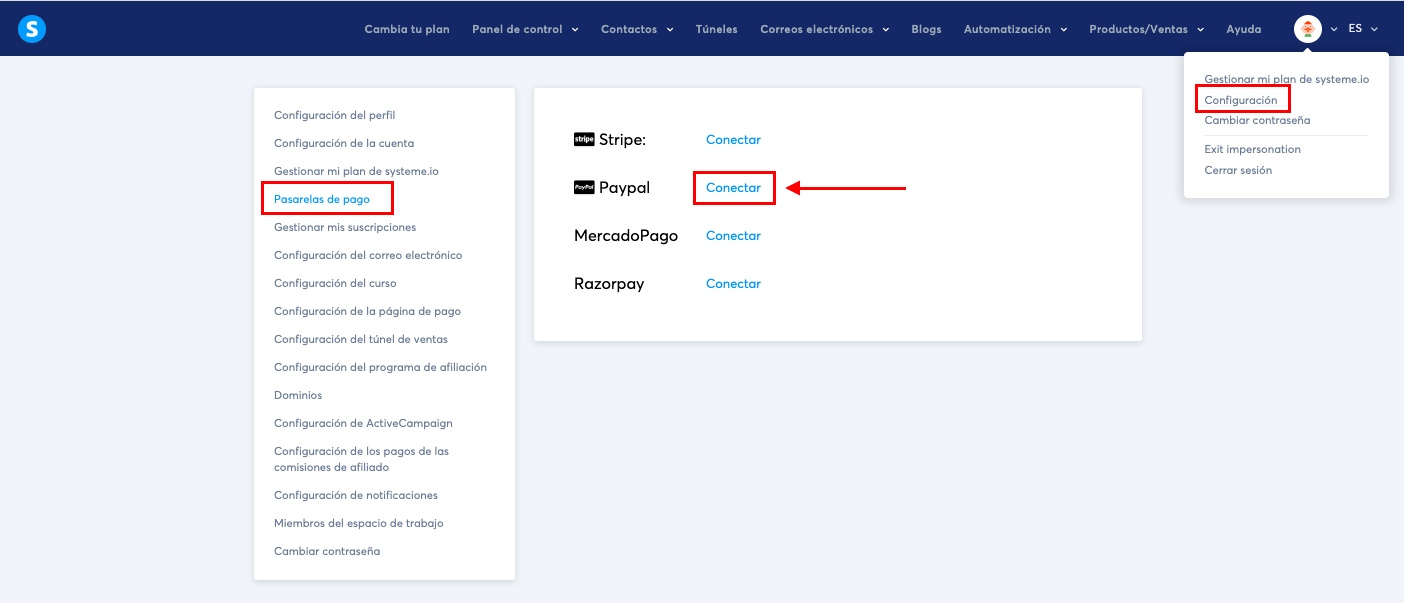This screenshot has width=1404, height=603.
Task: Click the systeme.io logo in the navbar
Action: tap(31, 28)
